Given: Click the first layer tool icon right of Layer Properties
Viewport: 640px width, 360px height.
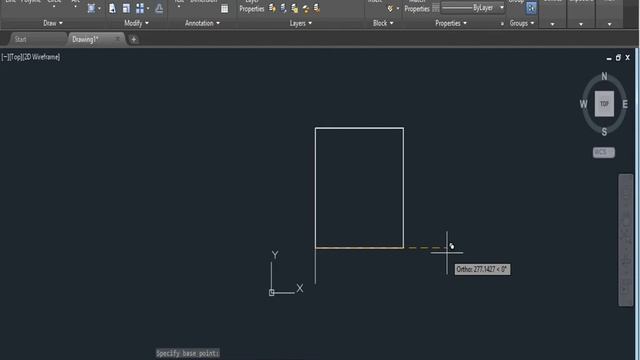Looking at the screenshot, I should point(272,8).
